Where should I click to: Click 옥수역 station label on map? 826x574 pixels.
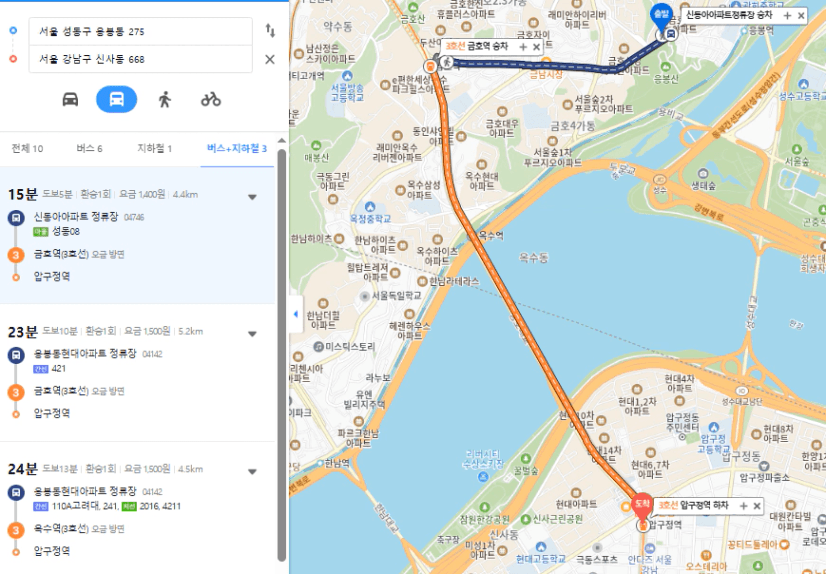click(490, 236)
